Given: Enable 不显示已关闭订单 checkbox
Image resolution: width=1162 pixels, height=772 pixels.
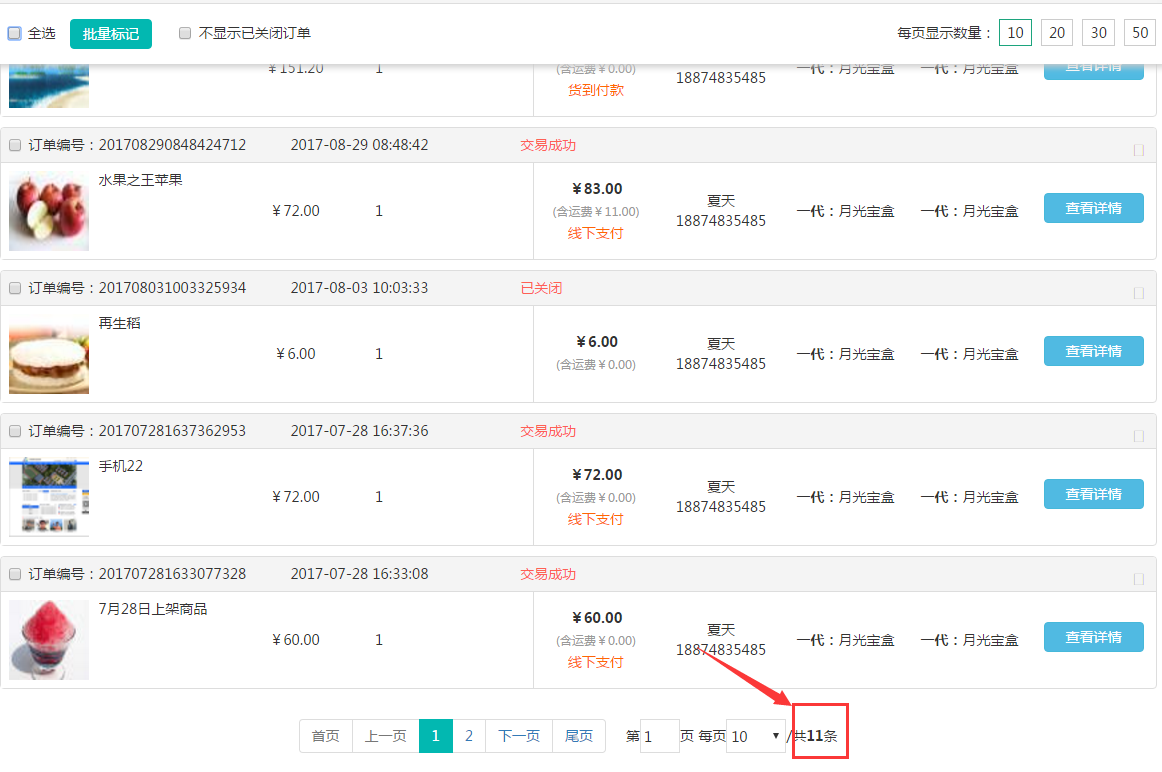Looking at the screenshot, I should (x=185, y=33).
